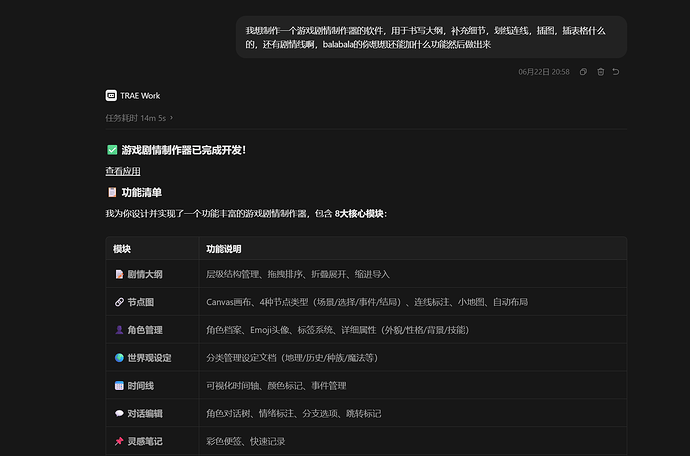The width and height of the screenshot is (690, 456).
Task: Click the 世界观设定 globe icon
Action: point(119,358)
